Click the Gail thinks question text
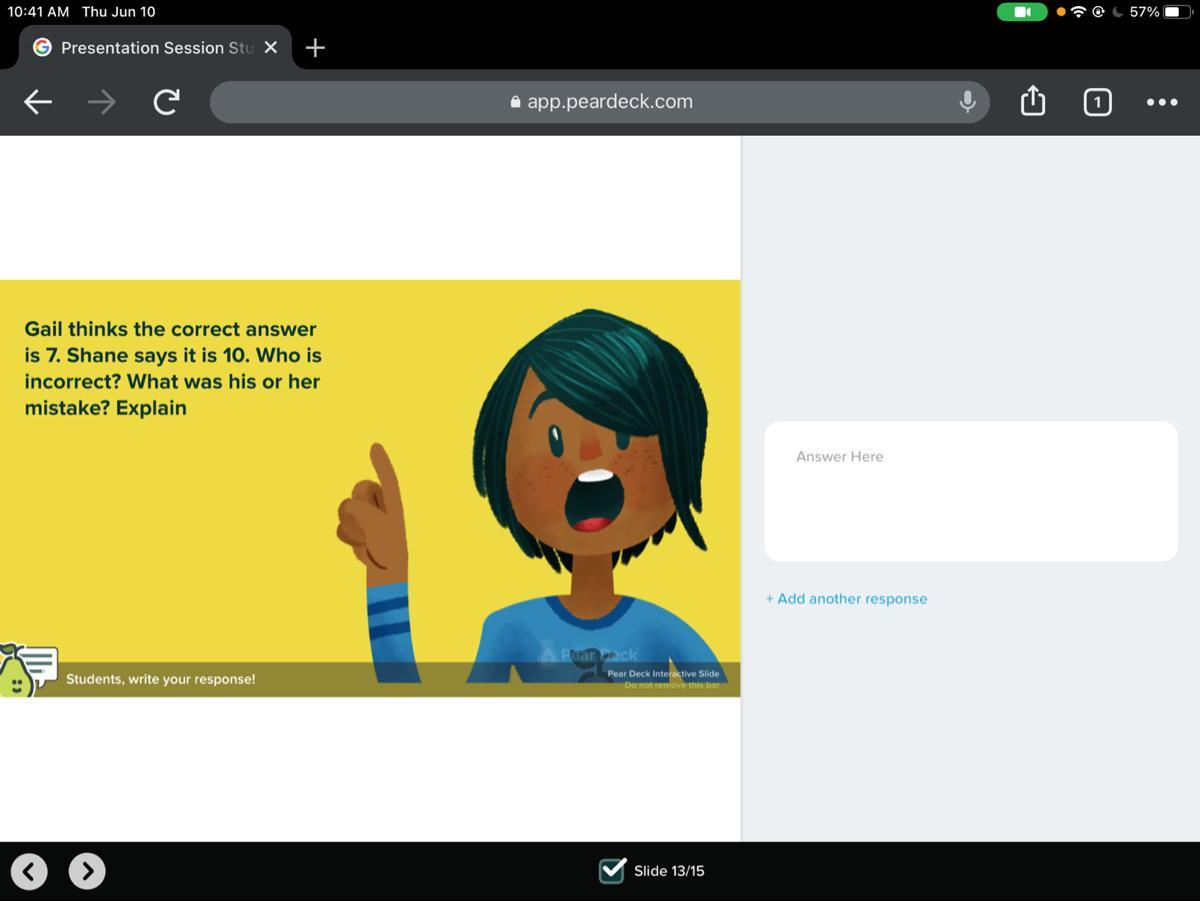 173,368
